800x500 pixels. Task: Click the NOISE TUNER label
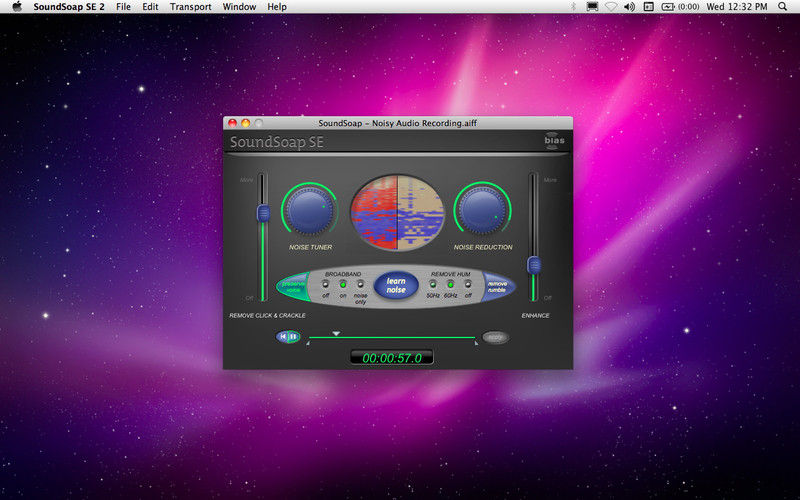coord(310,247)
